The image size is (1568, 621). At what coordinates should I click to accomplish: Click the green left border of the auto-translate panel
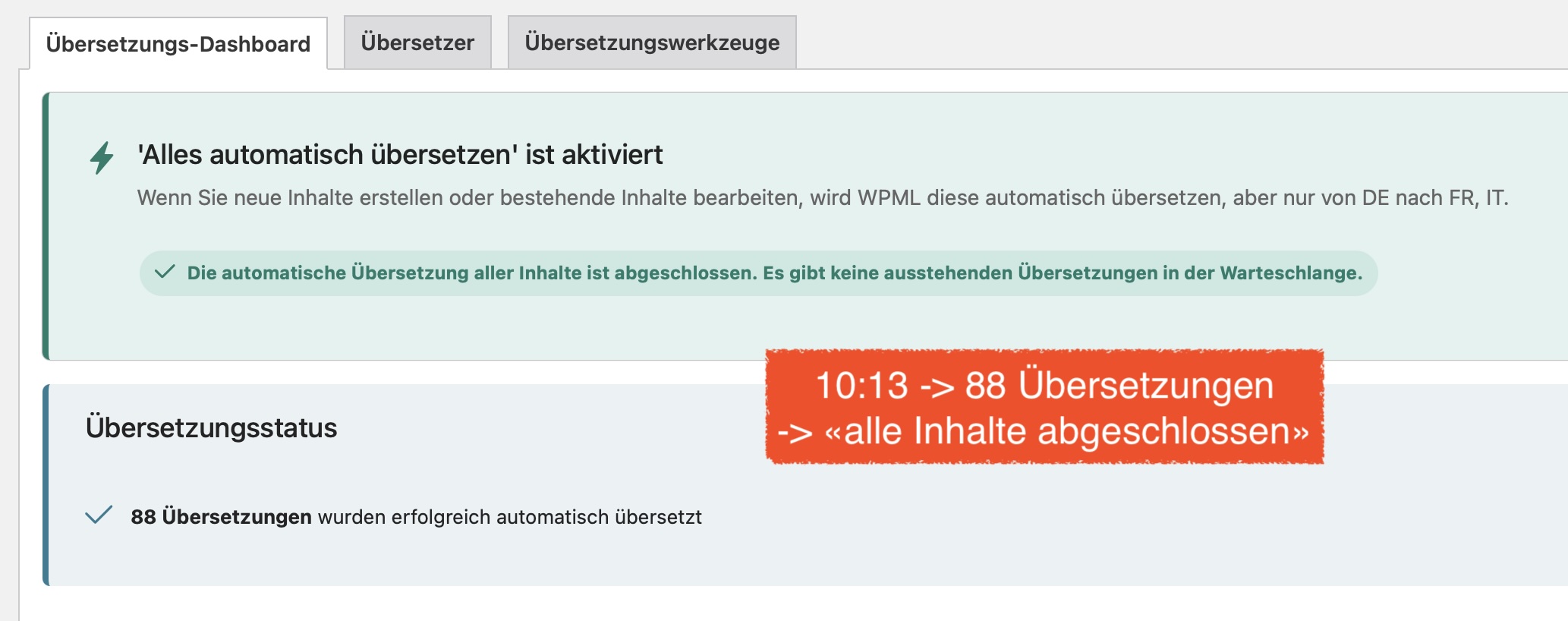46,225
